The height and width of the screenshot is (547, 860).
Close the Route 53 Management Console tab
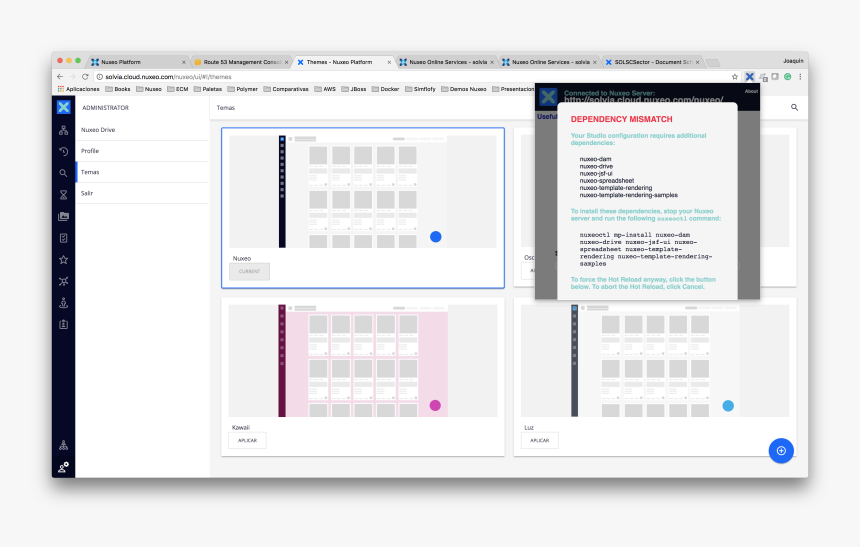[x=286, y=62]
